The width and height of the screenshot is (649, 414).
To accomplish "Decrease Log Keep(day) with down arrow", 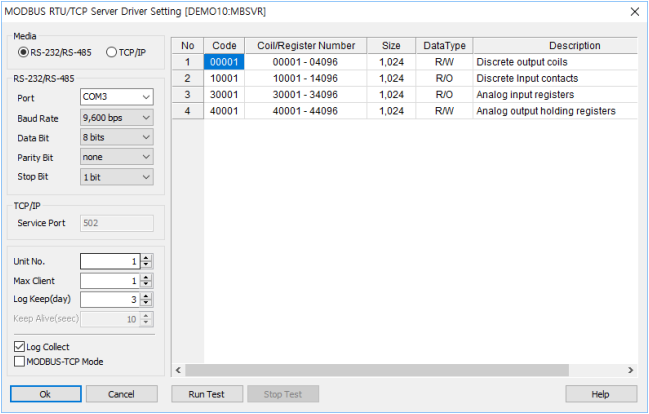I will click(x=146, y=303).
